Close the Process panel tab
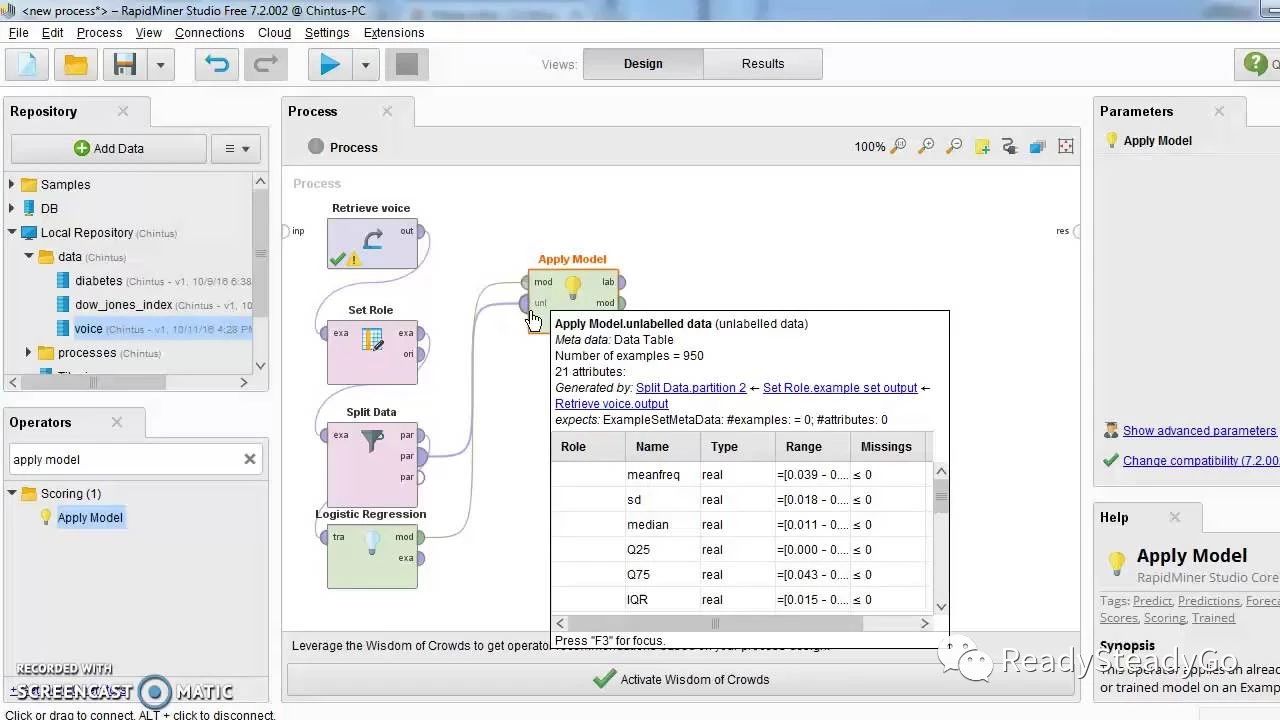This screenshot has width=1280, height=720. [x=387, y=111]
